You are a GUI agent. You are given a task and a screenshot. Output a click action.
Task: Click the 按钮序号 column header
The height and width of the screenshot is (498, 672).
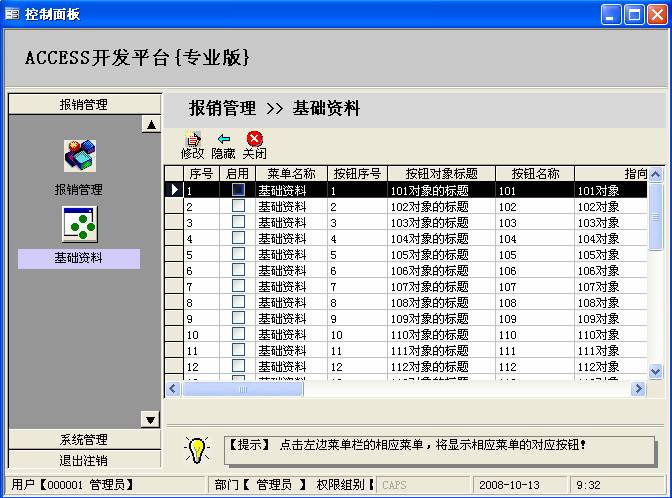(357, 174)
